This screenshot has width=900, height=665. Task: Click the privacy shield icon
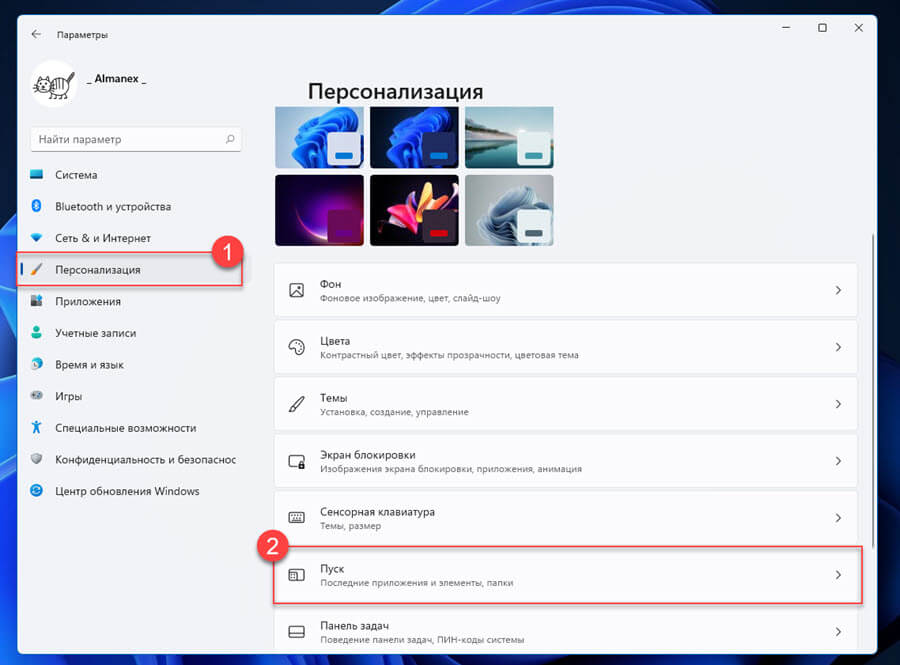36,458
